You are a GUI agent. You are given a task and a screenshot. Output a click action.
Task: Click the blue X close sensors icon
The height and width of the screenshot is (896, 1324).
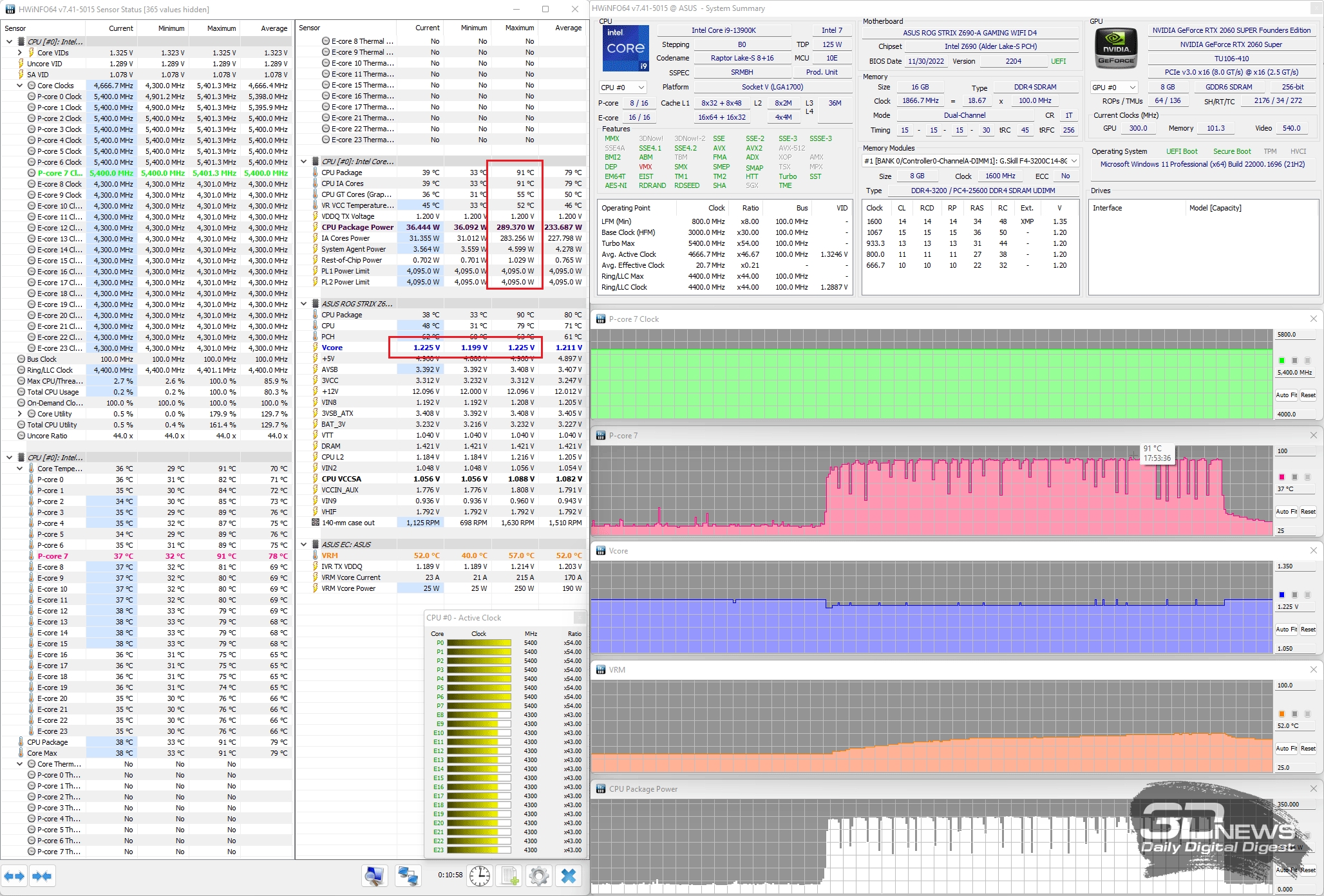(x=569, y=875)
